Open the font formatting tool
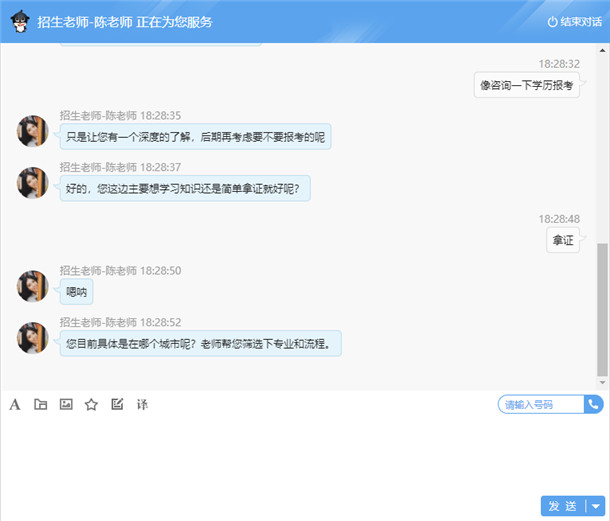Viewport: 610px width, 521px height. (15, 404)
